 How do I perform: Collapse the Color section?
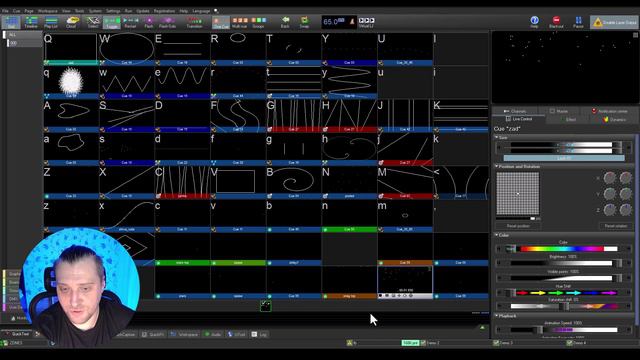coord(497,235)
